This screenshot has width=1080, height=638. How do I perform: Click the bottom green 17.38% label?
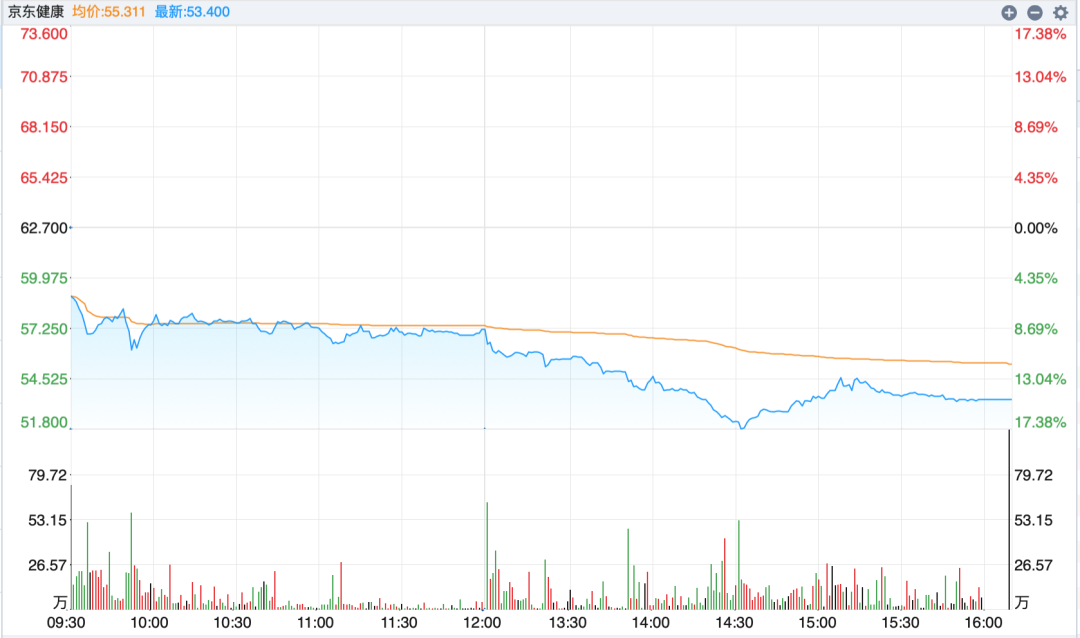[1039, 422]
